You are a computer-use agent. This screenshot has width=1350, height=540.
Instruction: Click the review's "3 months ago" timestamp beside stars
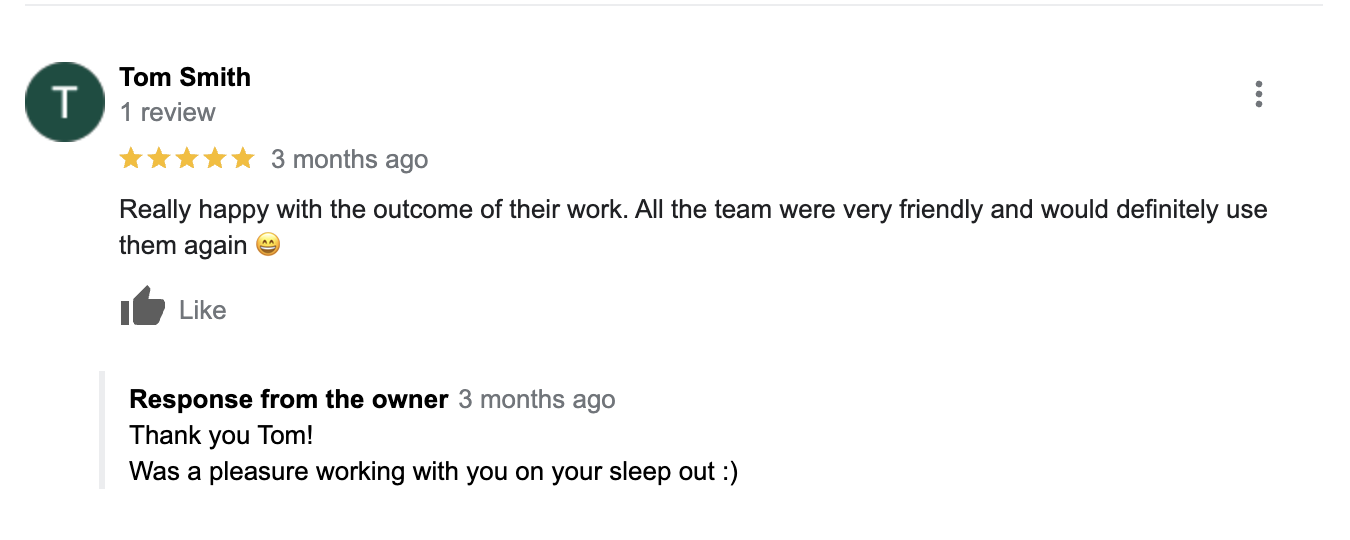(349, 159)
